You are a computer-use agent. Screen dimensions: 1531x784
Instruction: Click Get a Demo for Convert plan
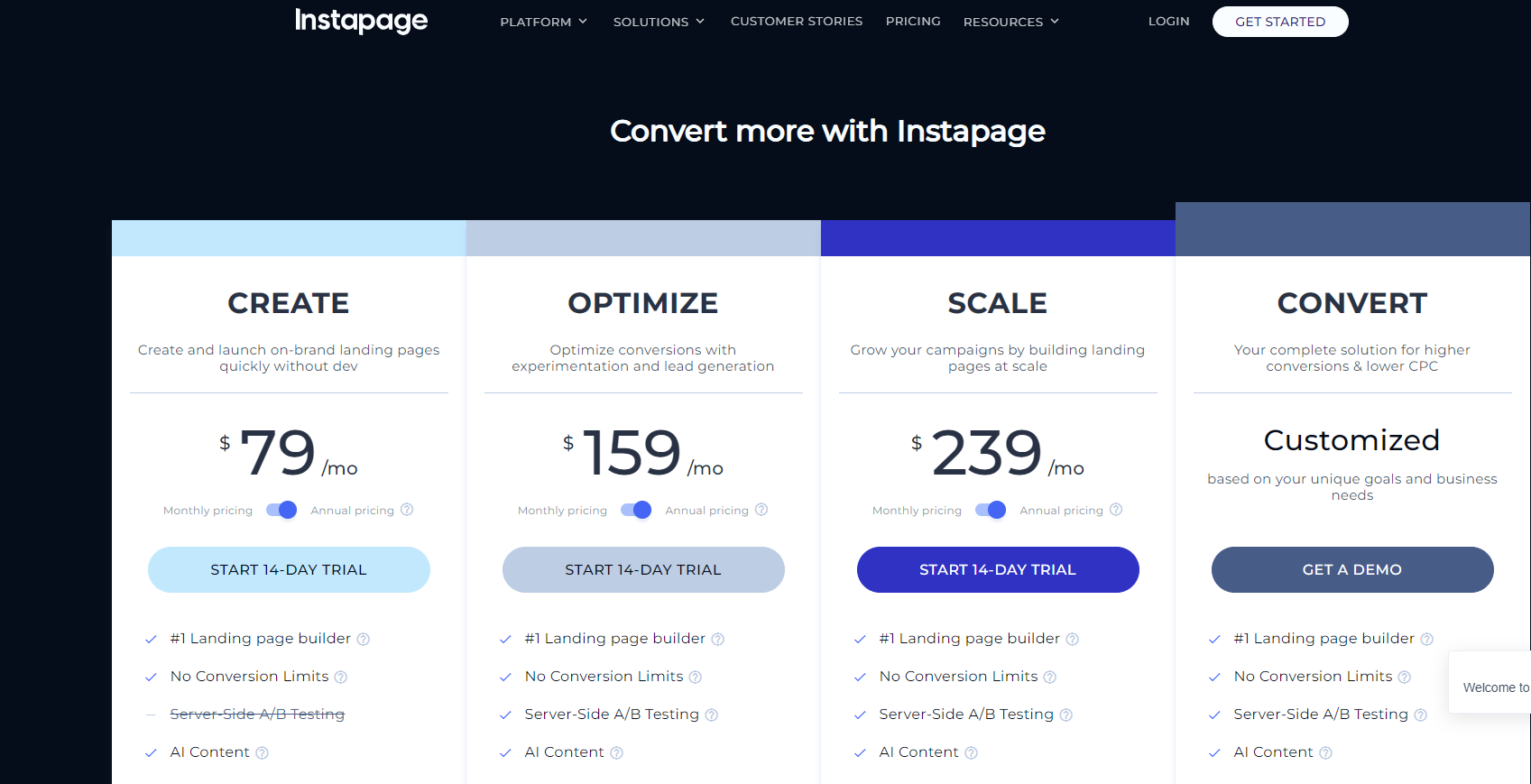pyautogui.click(x=1352, y=569)
